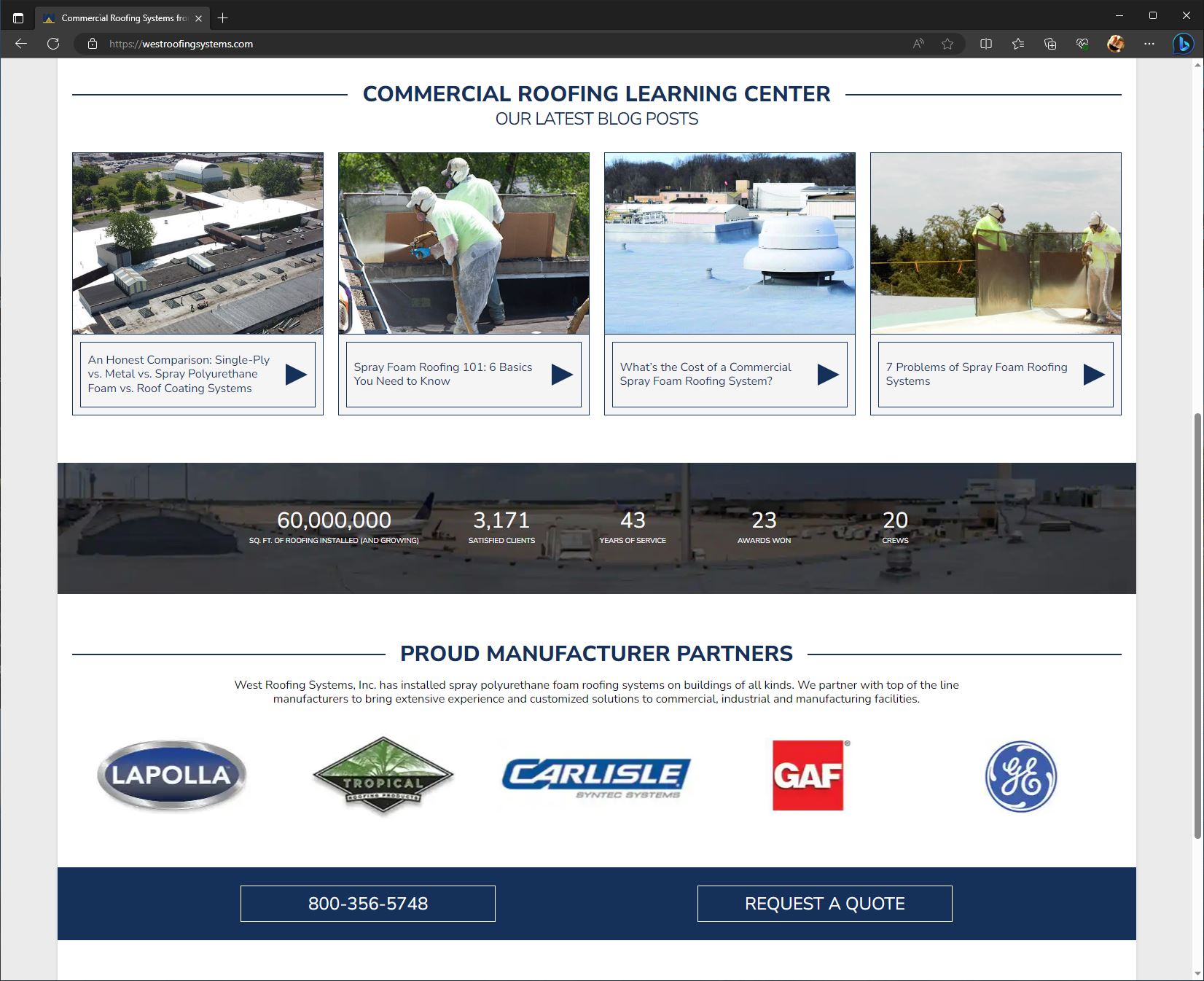Viewport: 1204px width, 981px height.
Task: Open a new tab with plus icon
Action: coord(223,17)
